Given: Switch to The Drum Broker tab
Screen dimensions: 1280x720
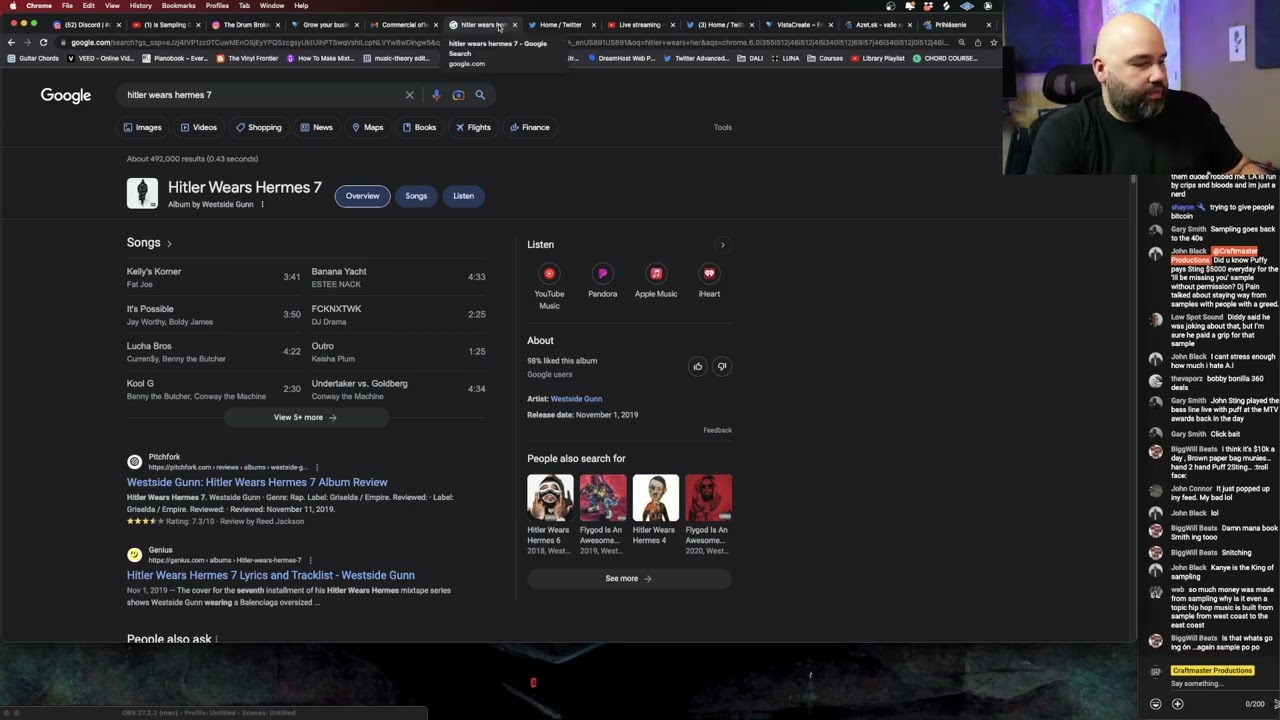Looking at the screenshot, I should click(244, 24).
